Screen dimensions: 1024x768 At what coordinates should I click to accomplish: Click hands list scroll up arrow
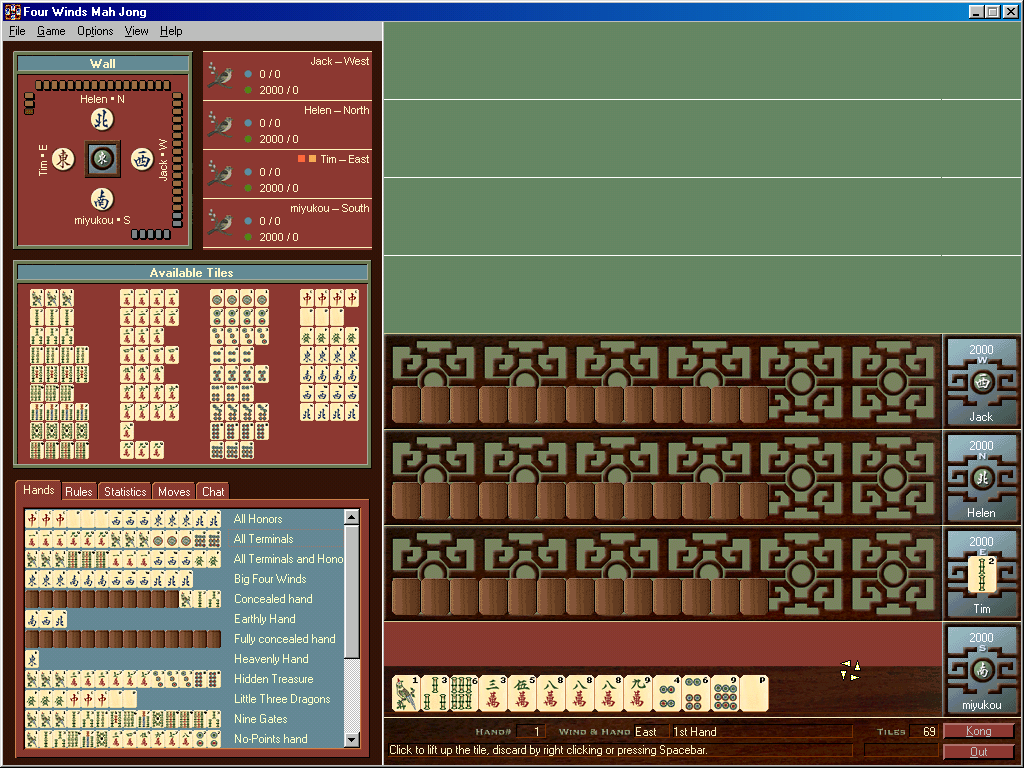[351, 517]
